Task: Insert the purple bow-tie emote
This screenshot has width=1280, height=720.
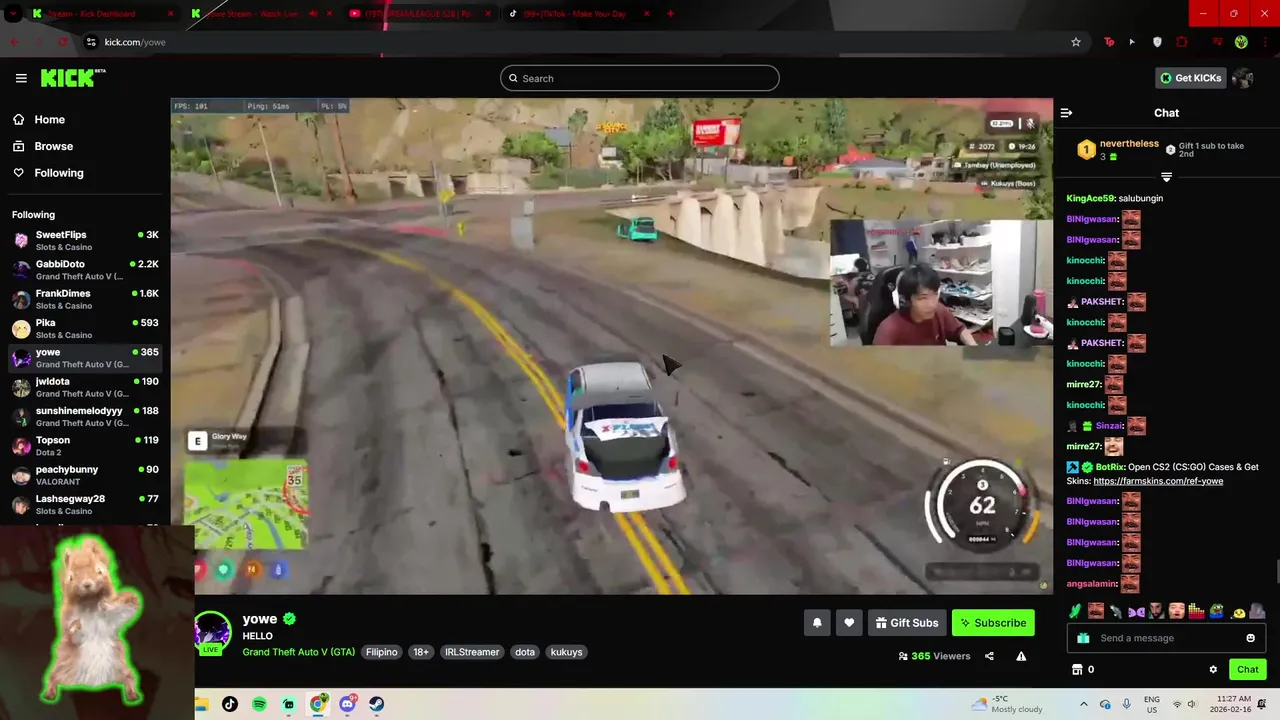Action: (1136, 611)
